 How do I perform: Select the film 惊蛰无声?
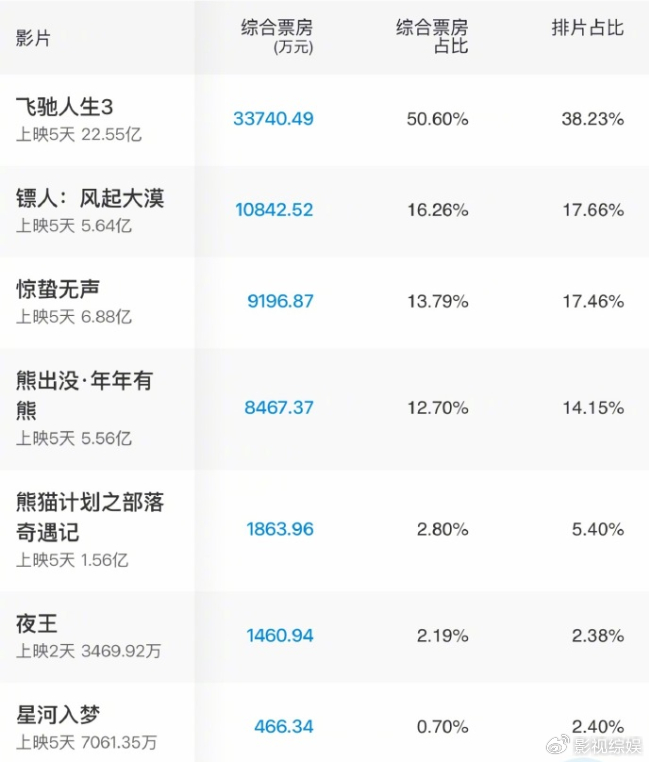[x=58, y=289]
